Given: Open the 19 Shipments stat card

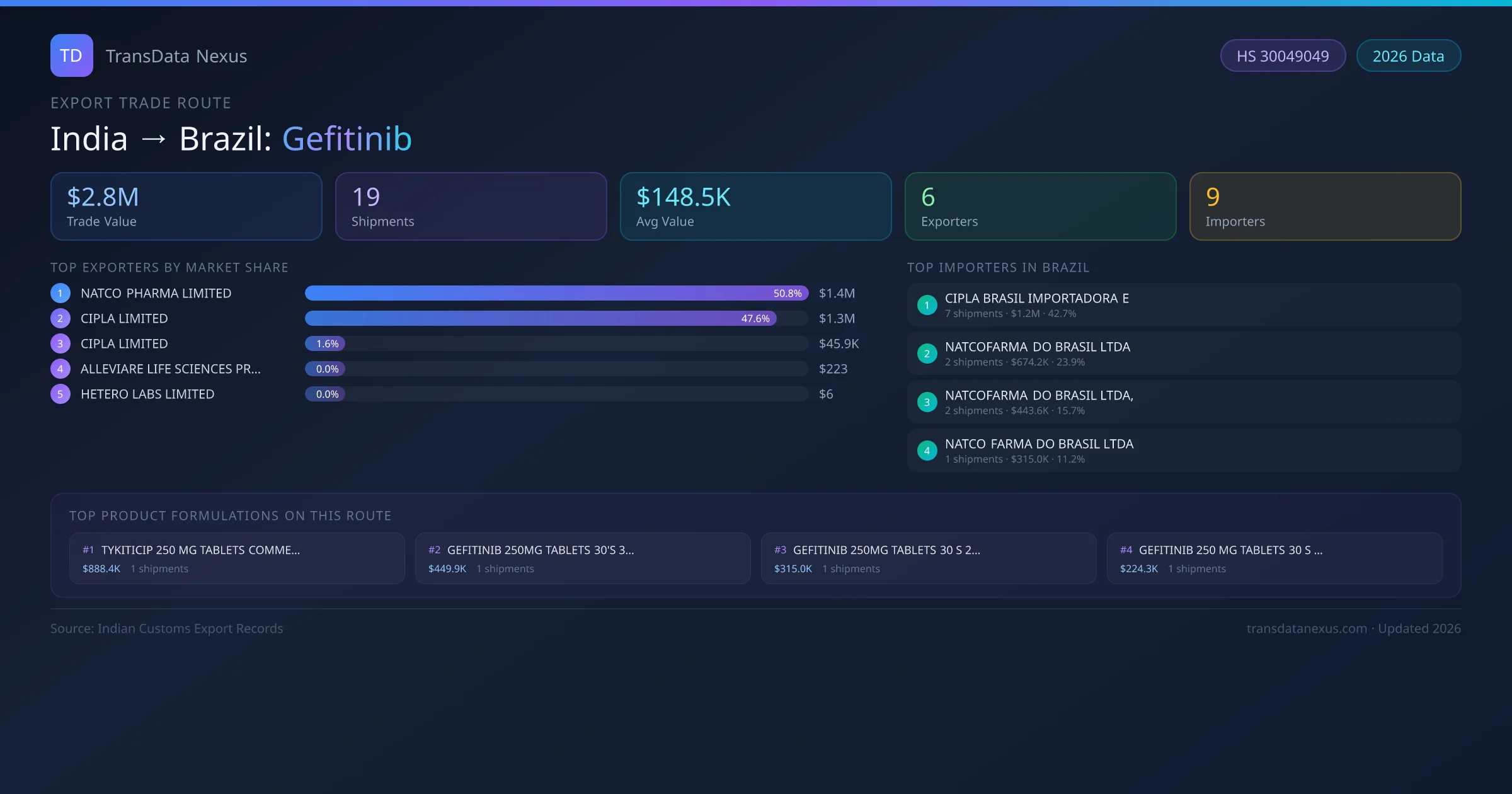Looking at the screenshot, I should pos(471,206).
